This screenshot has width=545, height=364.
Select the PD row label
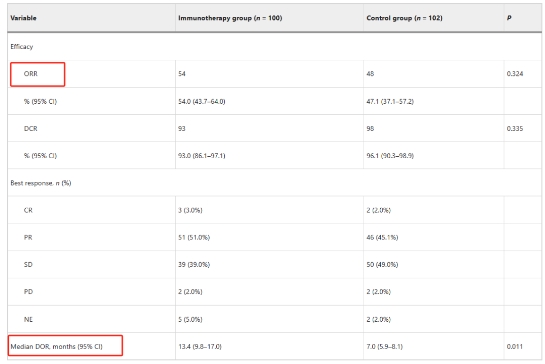point(28,292)
